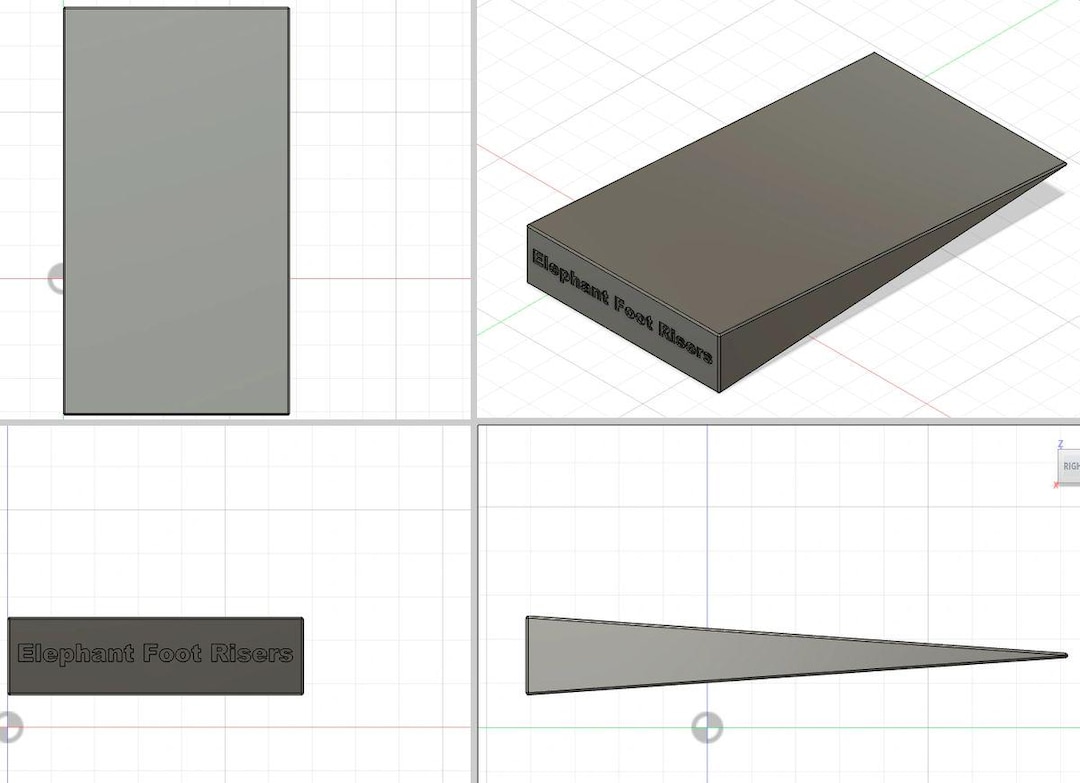Select the wedge's top face in the top view
Image resolution: width=1080 pixels, height=783 pixels.
click(176, 211)
